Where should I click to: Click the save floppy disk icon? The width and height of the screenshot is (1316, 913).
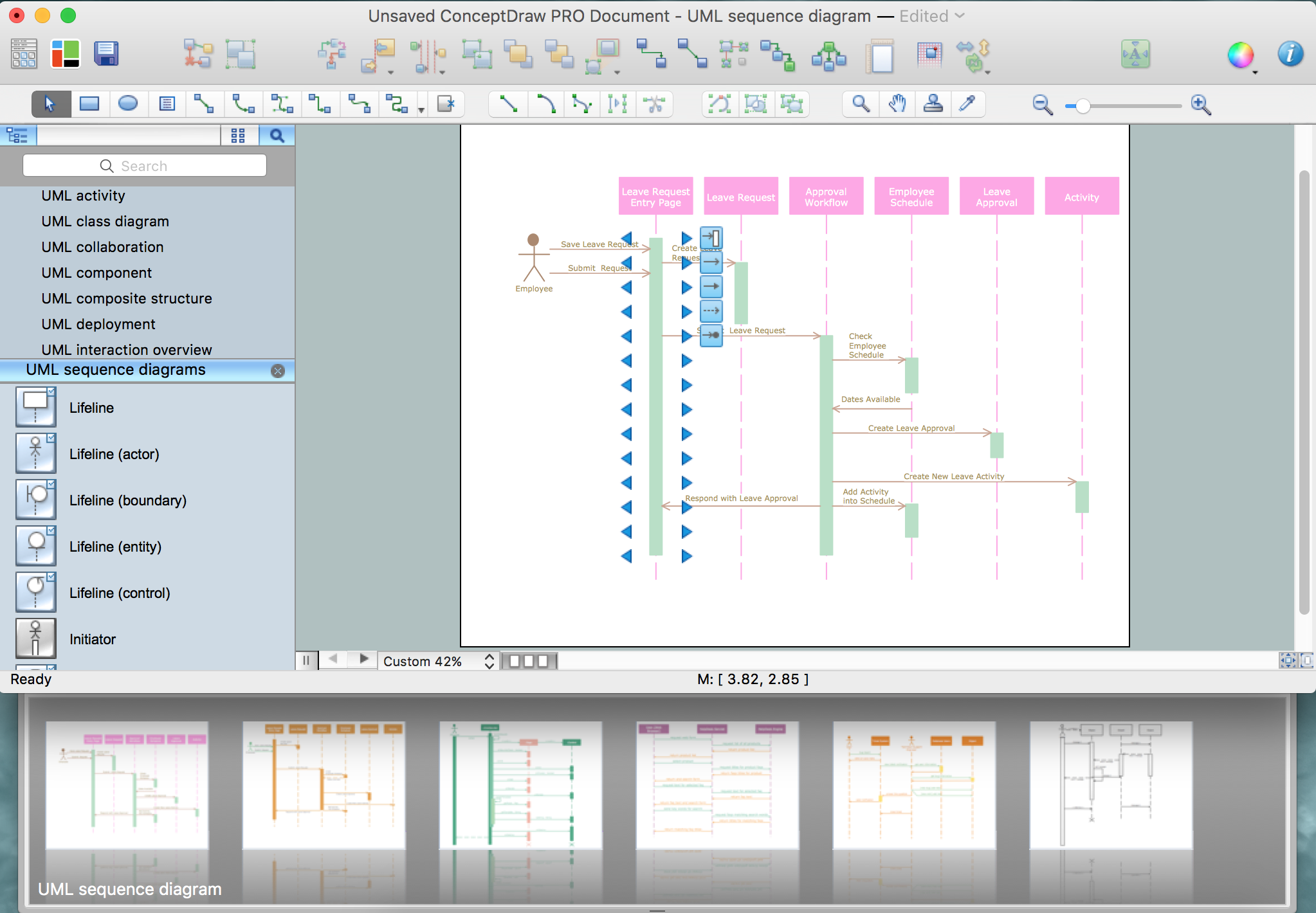coord(106,54)
